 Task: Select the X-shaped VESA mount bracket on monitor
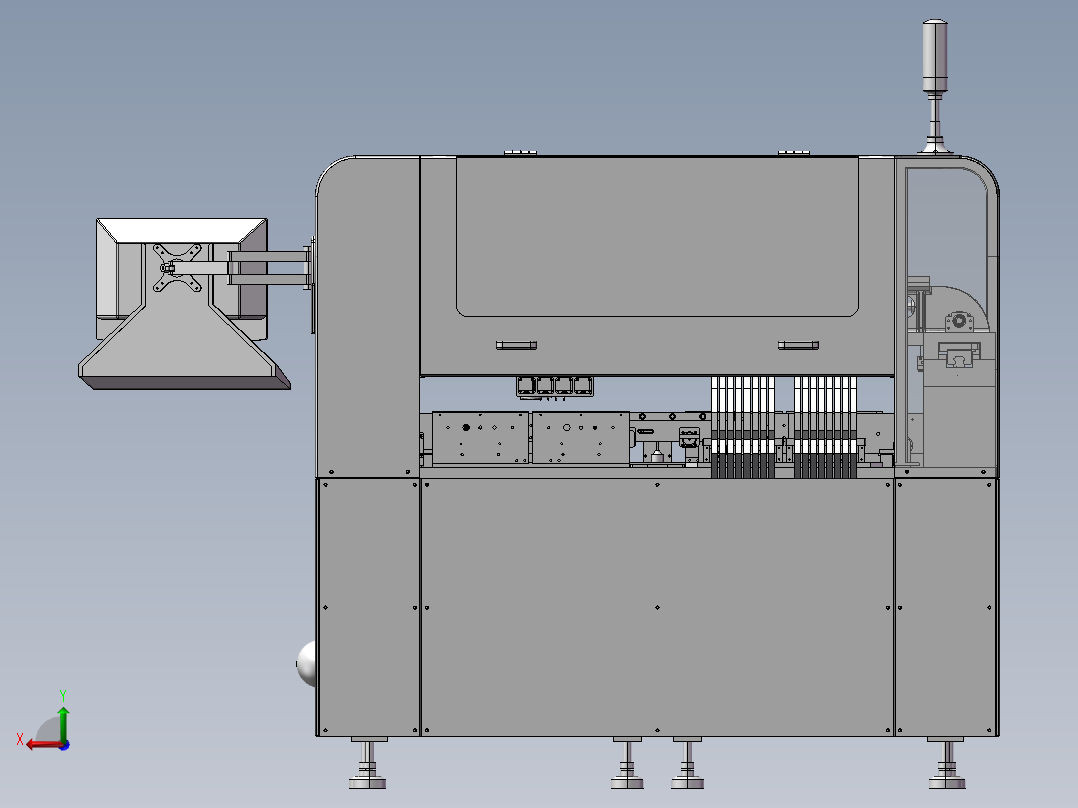pos(177,267)
